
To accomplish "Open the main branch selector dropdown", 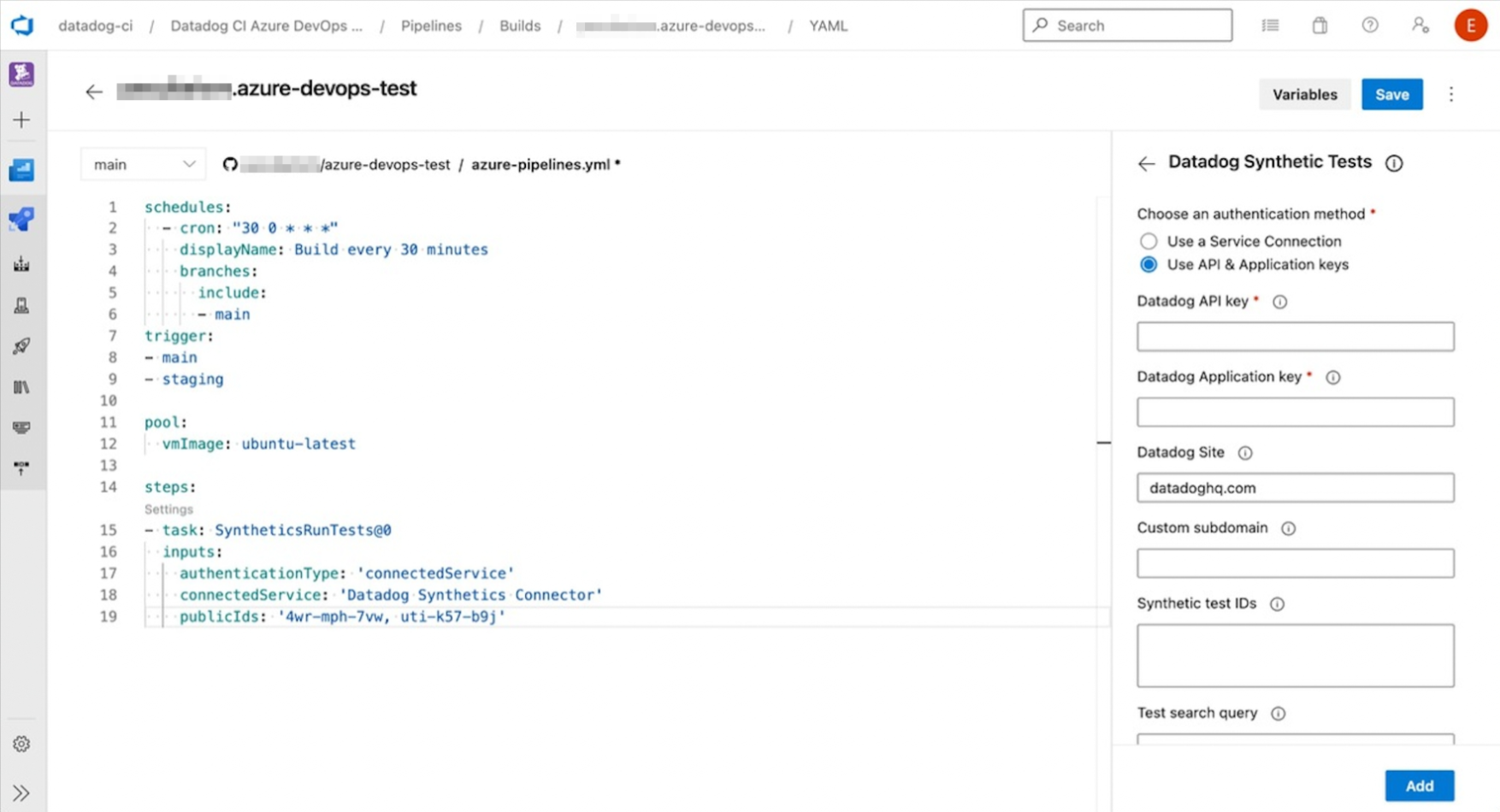I will pos(143,163).
